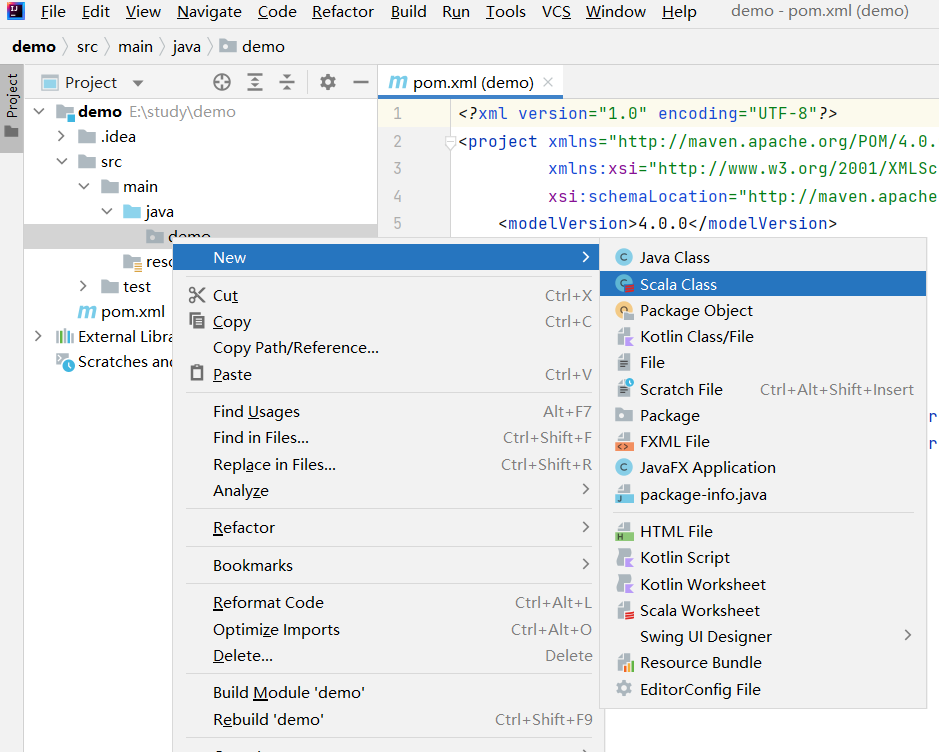Select Scala Class from New submenu
This screenshot has width=939, height=752.
coord(678,285)
